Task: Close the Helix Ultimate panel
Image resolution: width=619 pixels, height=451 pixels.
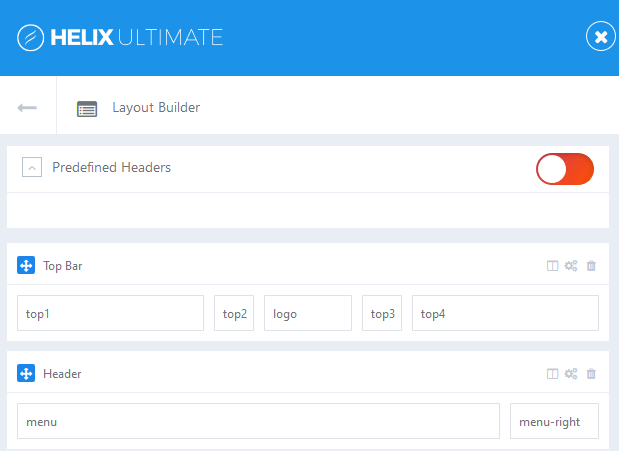Action: click(600, 37)
